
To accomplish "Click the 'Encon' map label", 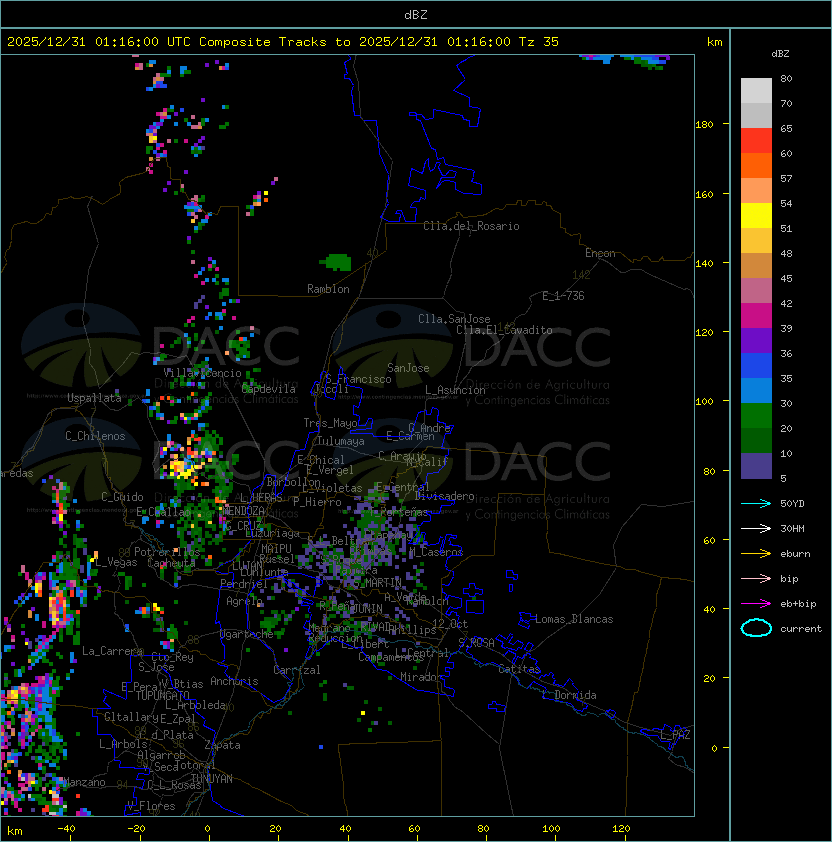I will (x=600, y=253).
